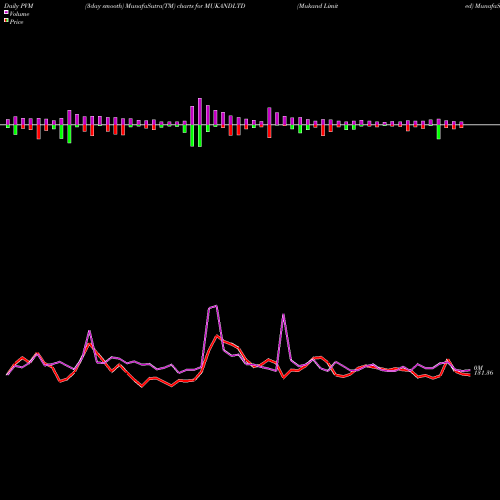Image resolution: width=500 pixels, height=500 pixels.
Task: Click the '(Mukand Limit' company name text
Action: 318,6
